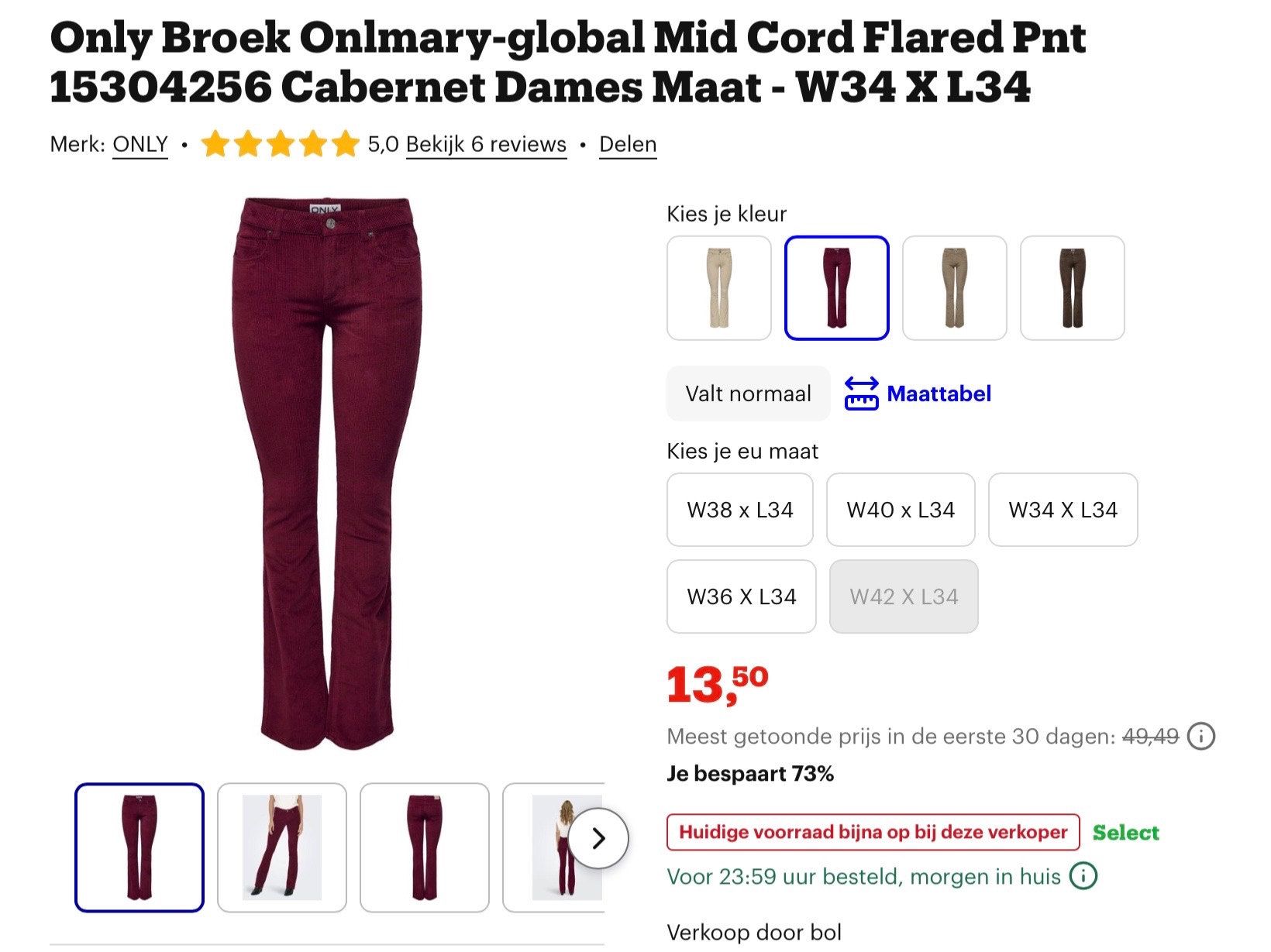This screenshot has width=1271, height=952.
Task: Click the next-arrow on the image carousel
Action: click(598, 839)
